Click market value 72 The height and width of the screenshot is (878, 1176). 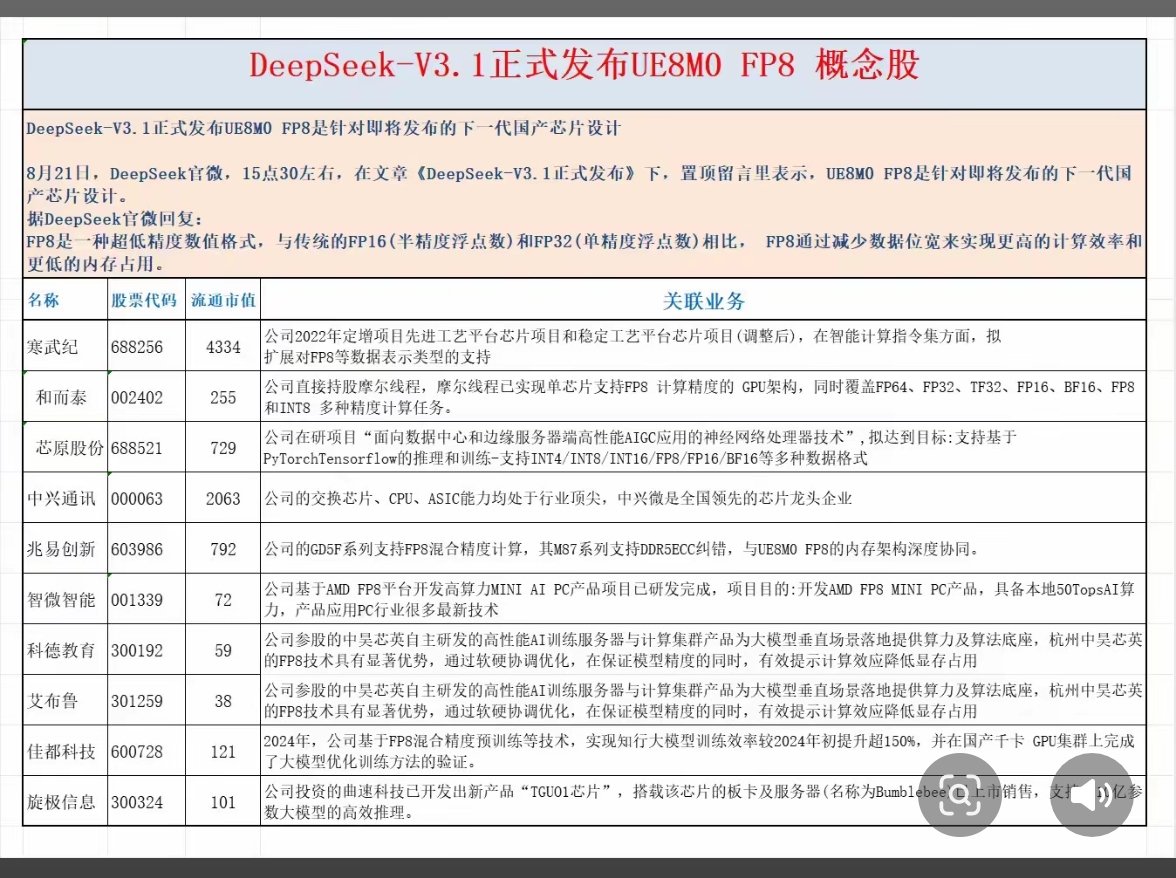pyautogui.click(x=224, y=600)
